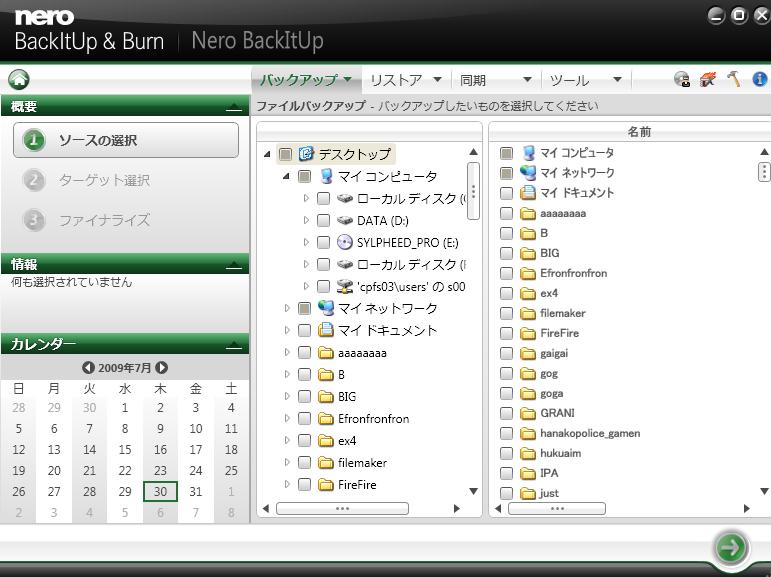The height and width of the screenshot is (577, 771).
Task: Collapse the カレンダー panel
Action: tap(234, 344)
